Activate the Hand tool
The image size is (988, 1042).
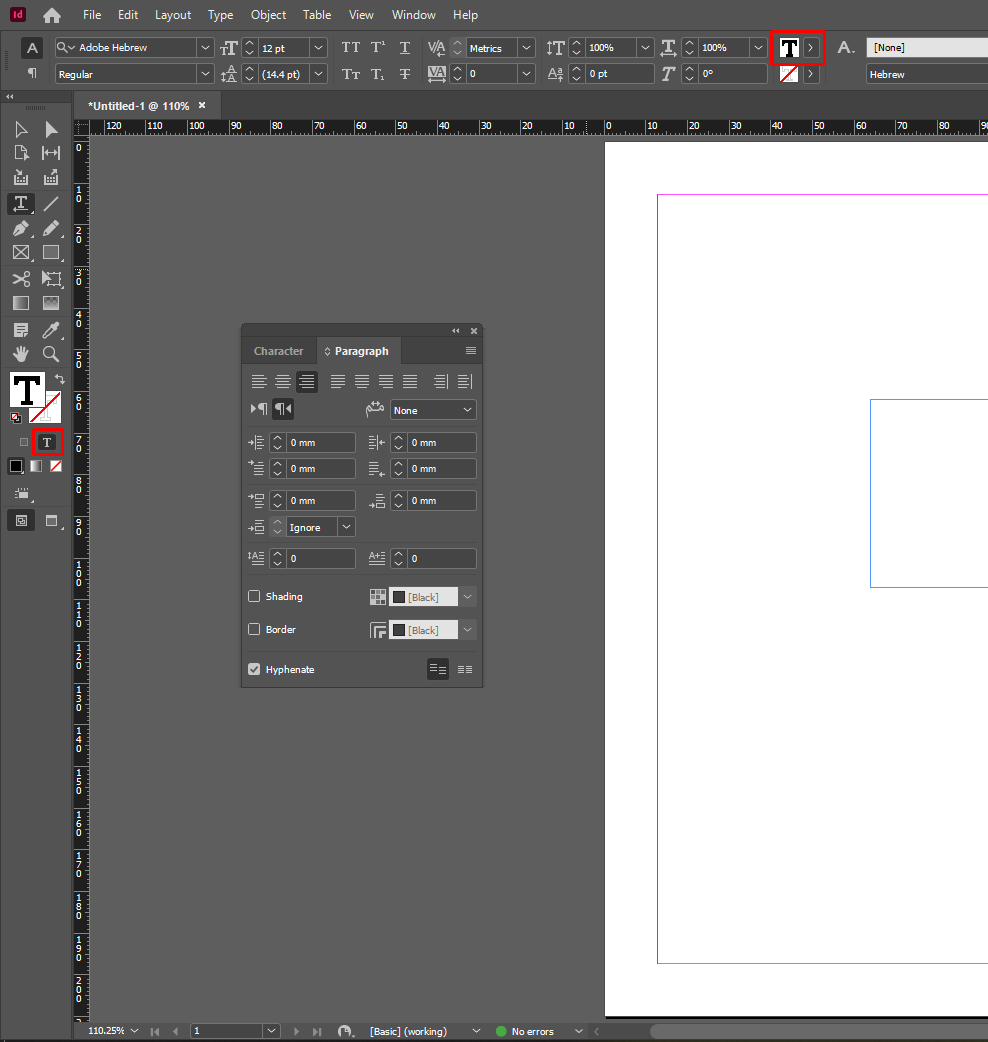20,354
